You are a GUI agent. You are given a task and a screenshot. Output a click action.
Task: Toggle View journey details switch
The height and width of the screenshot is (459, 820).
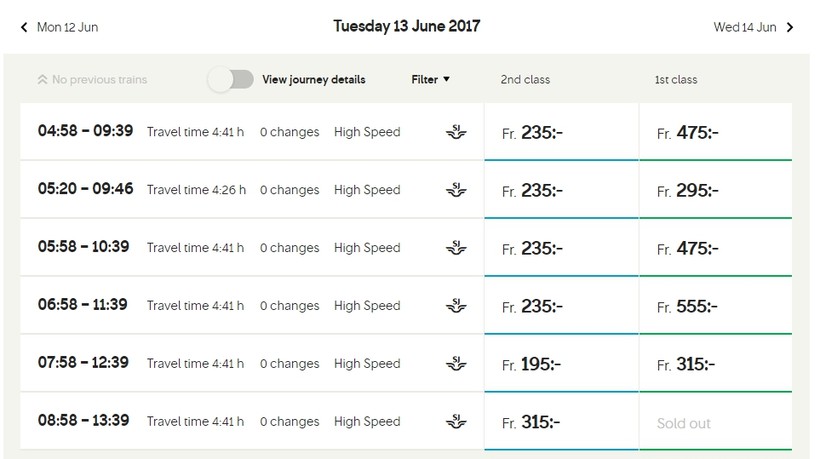click(231, 79)
